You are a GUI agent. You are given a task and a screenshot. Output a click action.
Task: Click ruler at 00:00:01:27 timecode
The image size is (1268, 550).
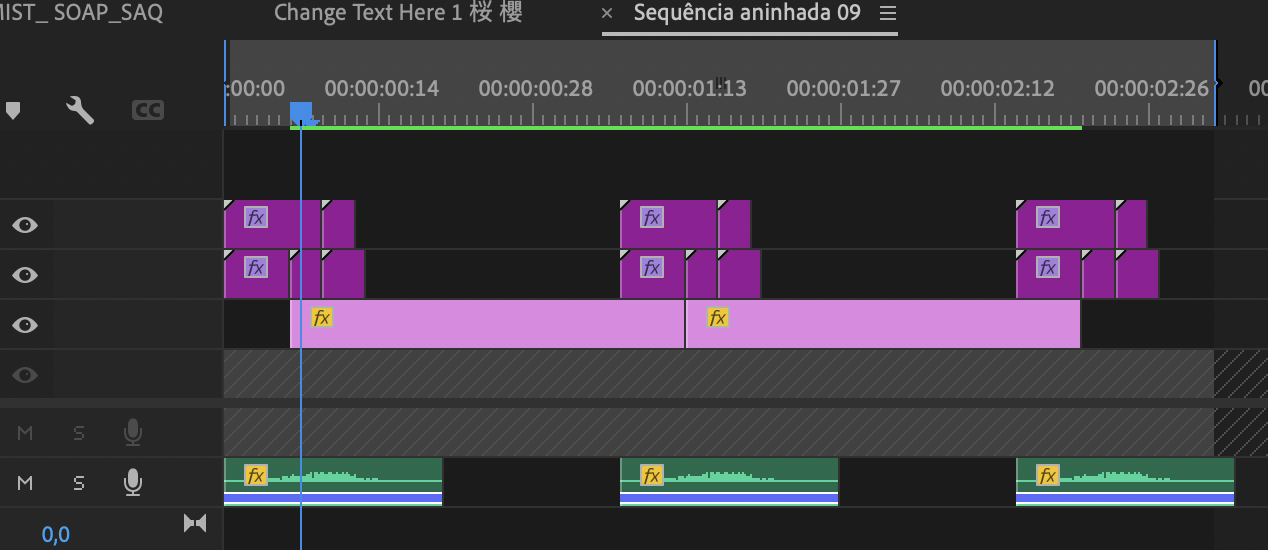pos(844,89)
